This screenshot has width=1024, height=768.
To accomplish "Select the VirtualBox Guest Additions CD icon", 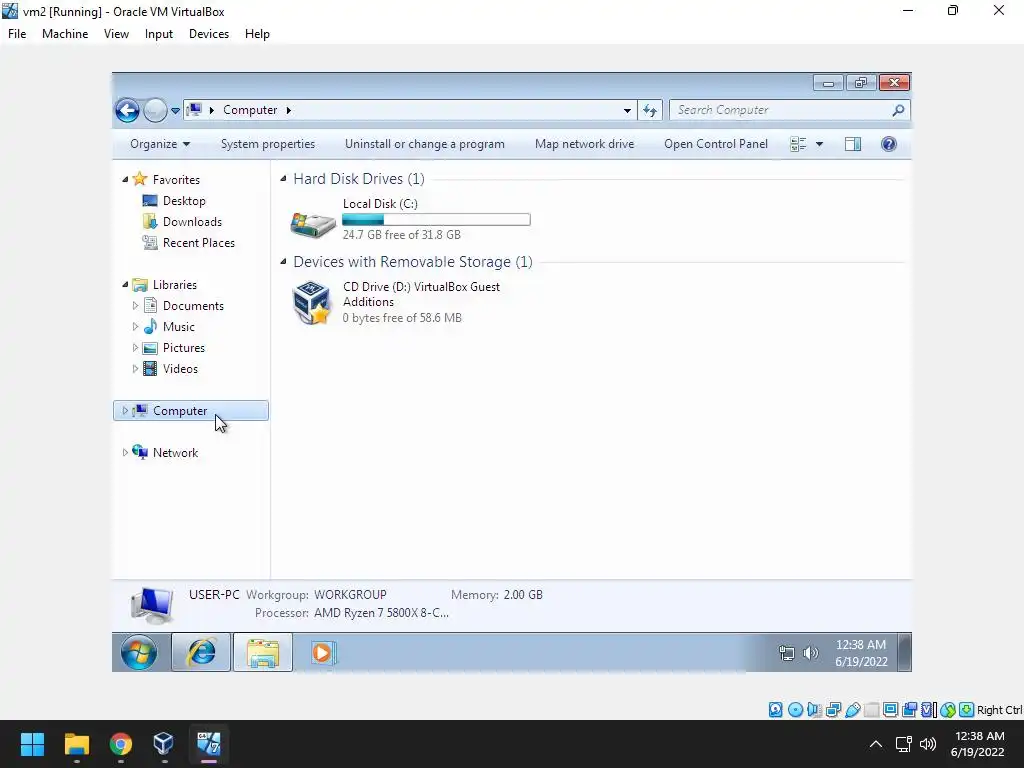I will (312, 302).
